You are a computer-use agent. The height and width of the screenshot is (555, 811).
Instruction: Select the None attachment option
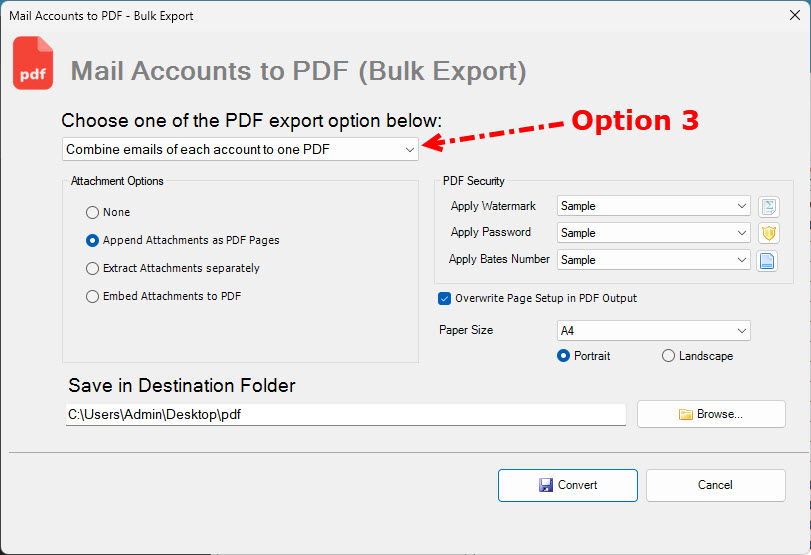pyautogui.click(x=93, y=212)
